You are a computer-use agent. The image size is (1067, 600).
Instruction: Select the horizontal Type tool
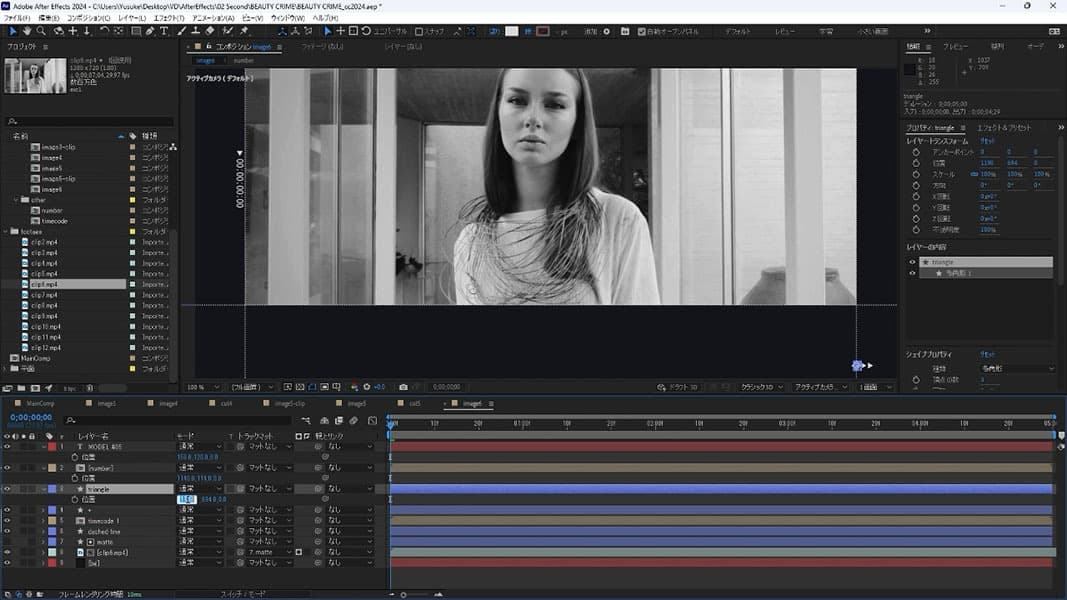click(x=164, y=31)
